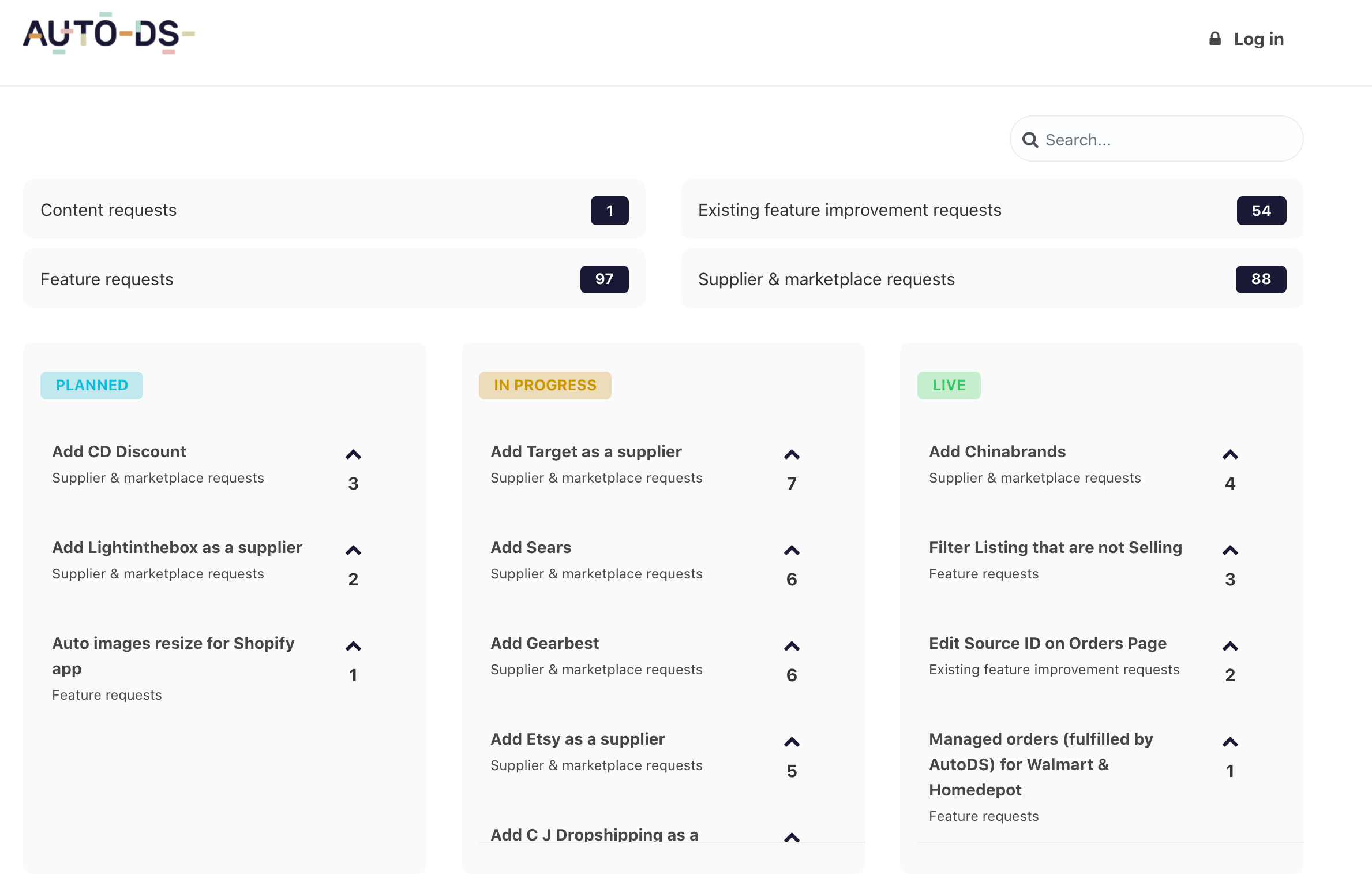Upvote Add C J Dropshipping request
This screenshot has height=874, width=1372.
(x=792, y=836)
